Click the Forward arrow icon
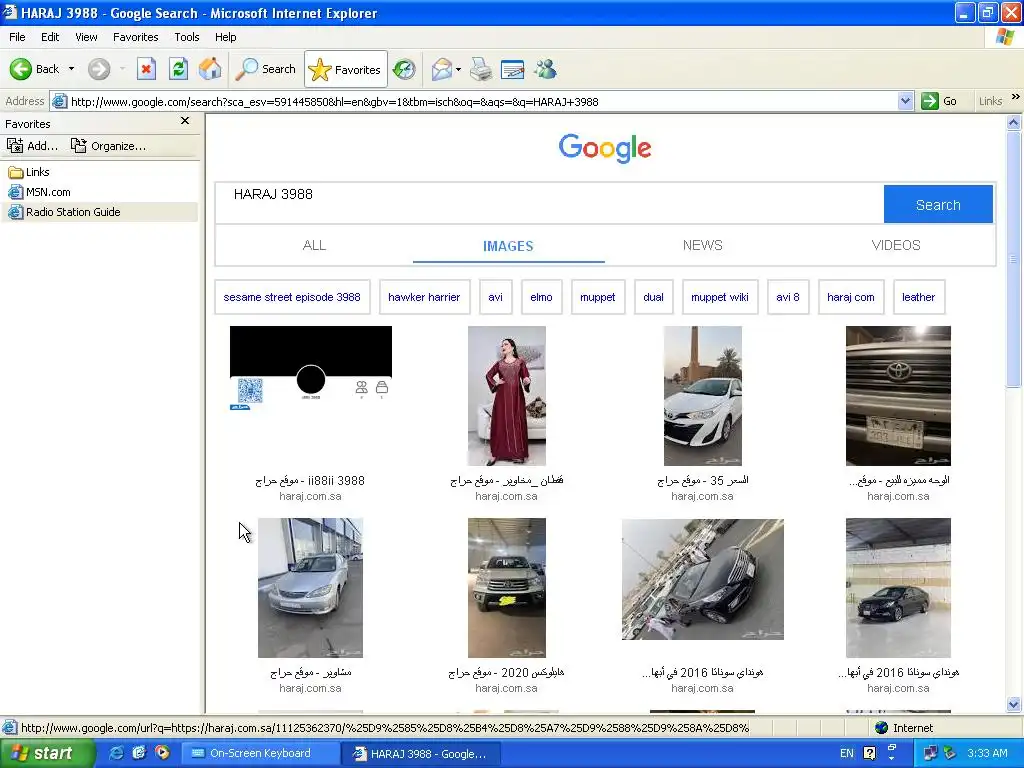Screen dimensions: 1024x768 pos(99,69)
